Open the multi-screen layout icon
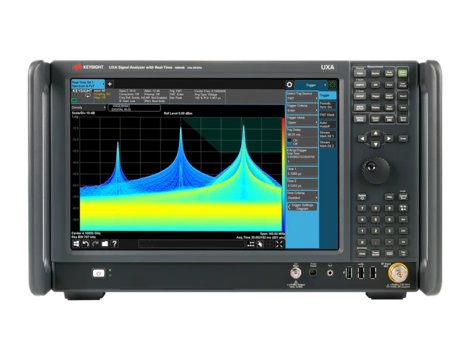The width and height of the screenshot is (470, 360). (x=251, y=244)
